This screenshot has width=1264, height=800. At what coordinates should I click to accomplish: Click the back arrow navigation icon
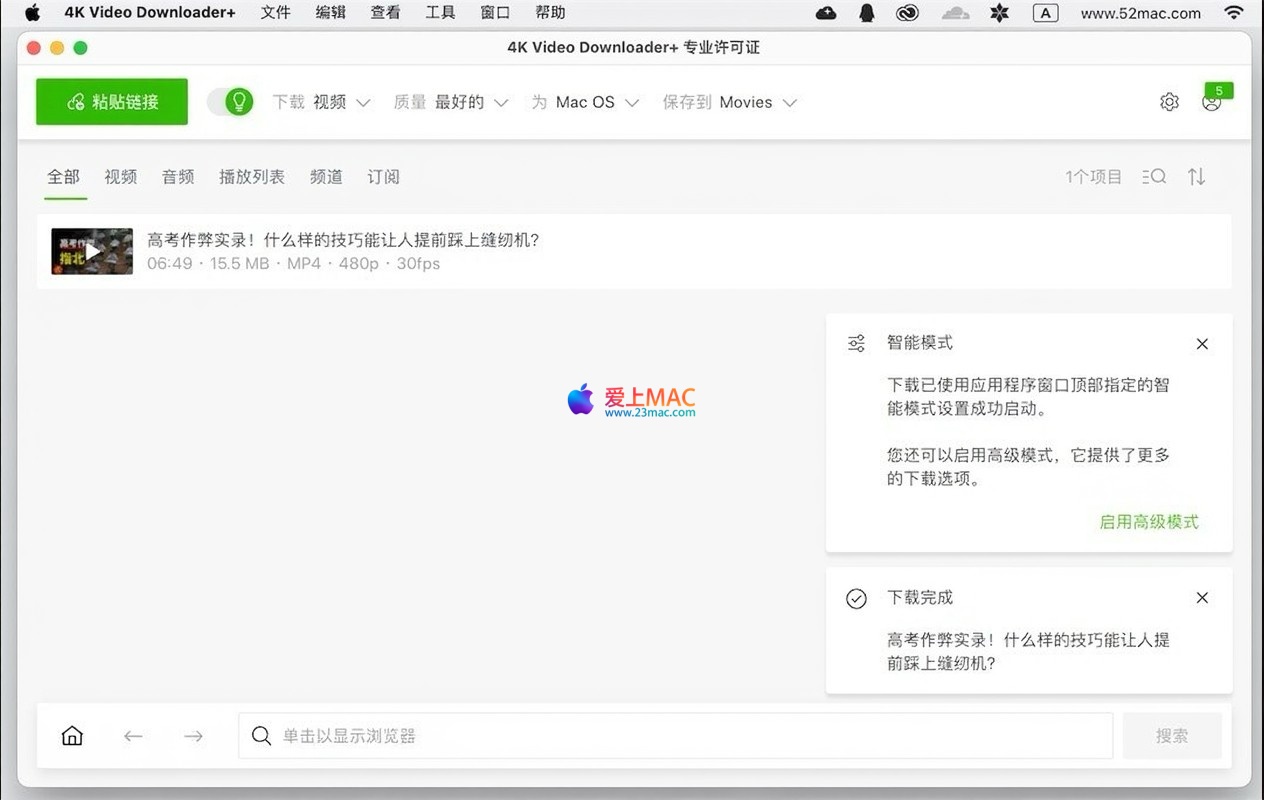point(133,736)
